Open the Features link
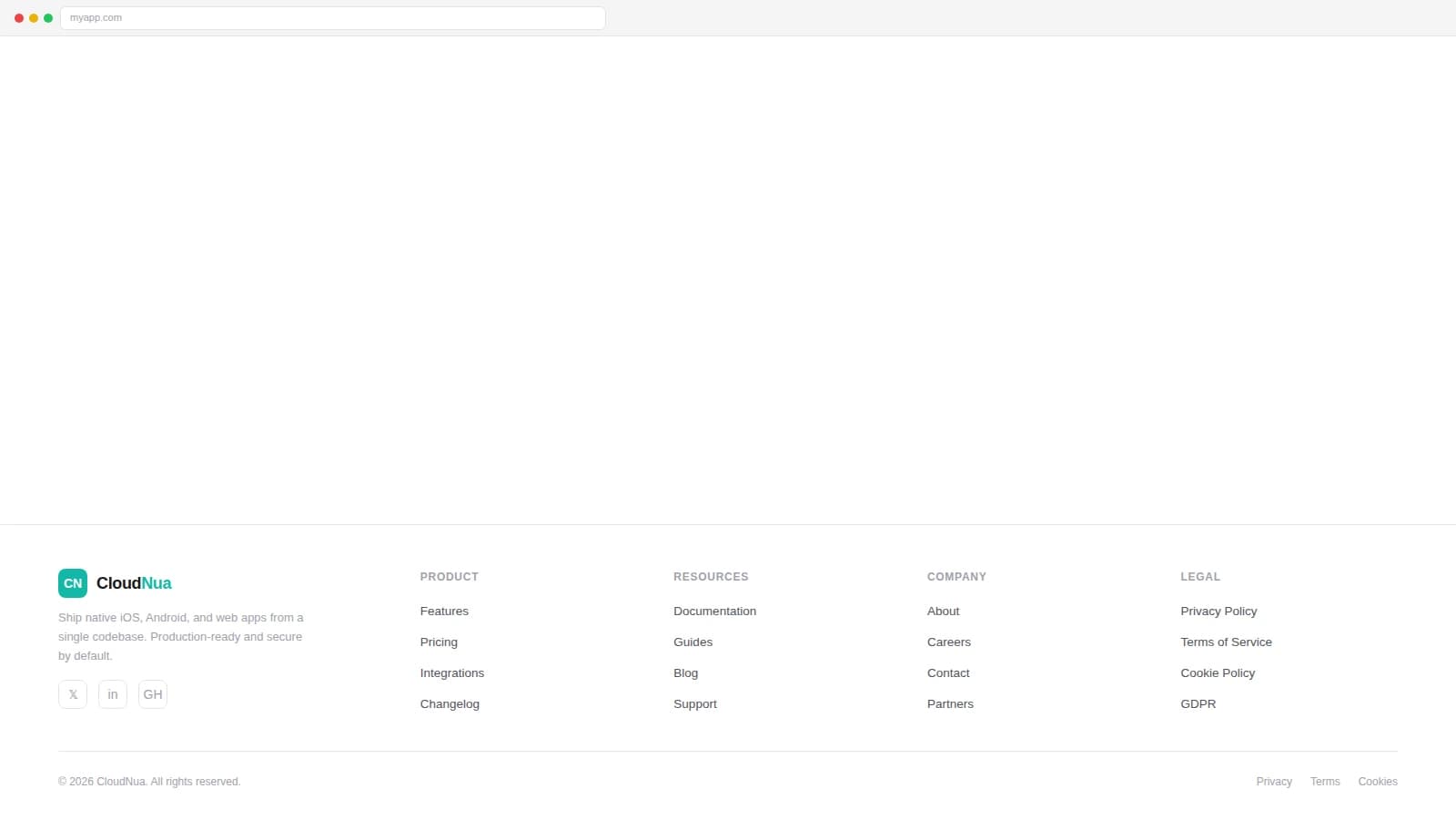Viewport: 1456px width, 819px height. [444, 612]
